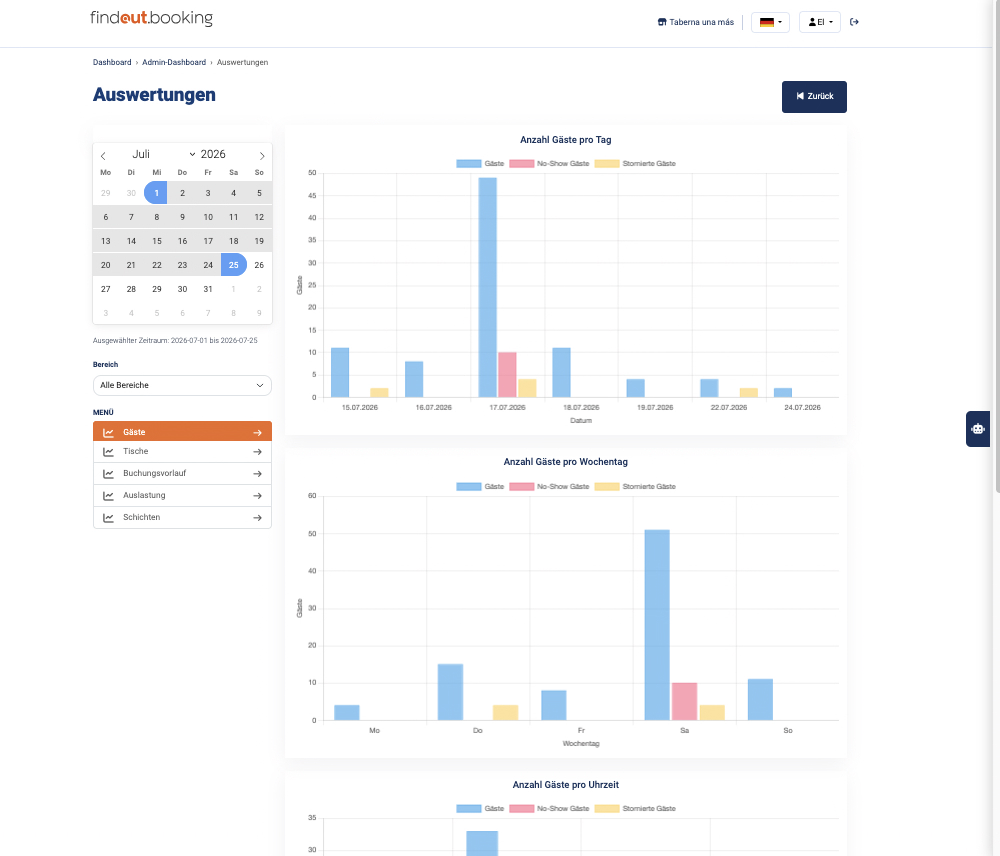
Task: Select July 15 in calendar
Action: click(157, 241)
